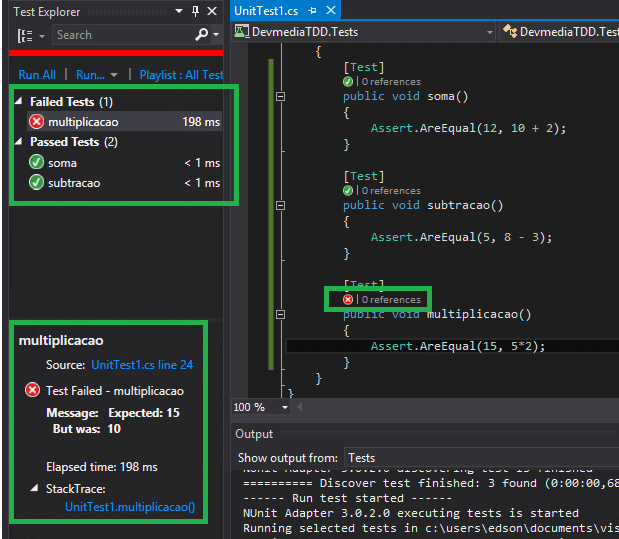
Task: Click the group-by tests icon
Action: [25, 36]
